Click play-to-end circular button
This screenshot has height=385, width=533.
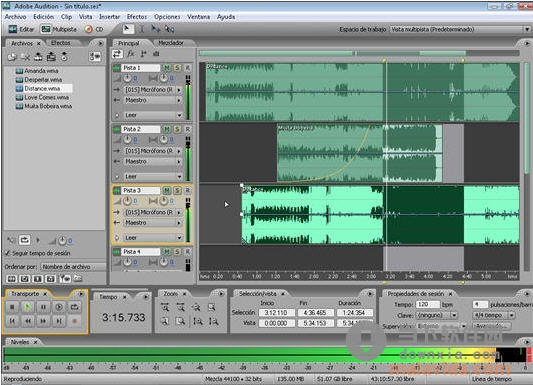click(x=59, y=307)
